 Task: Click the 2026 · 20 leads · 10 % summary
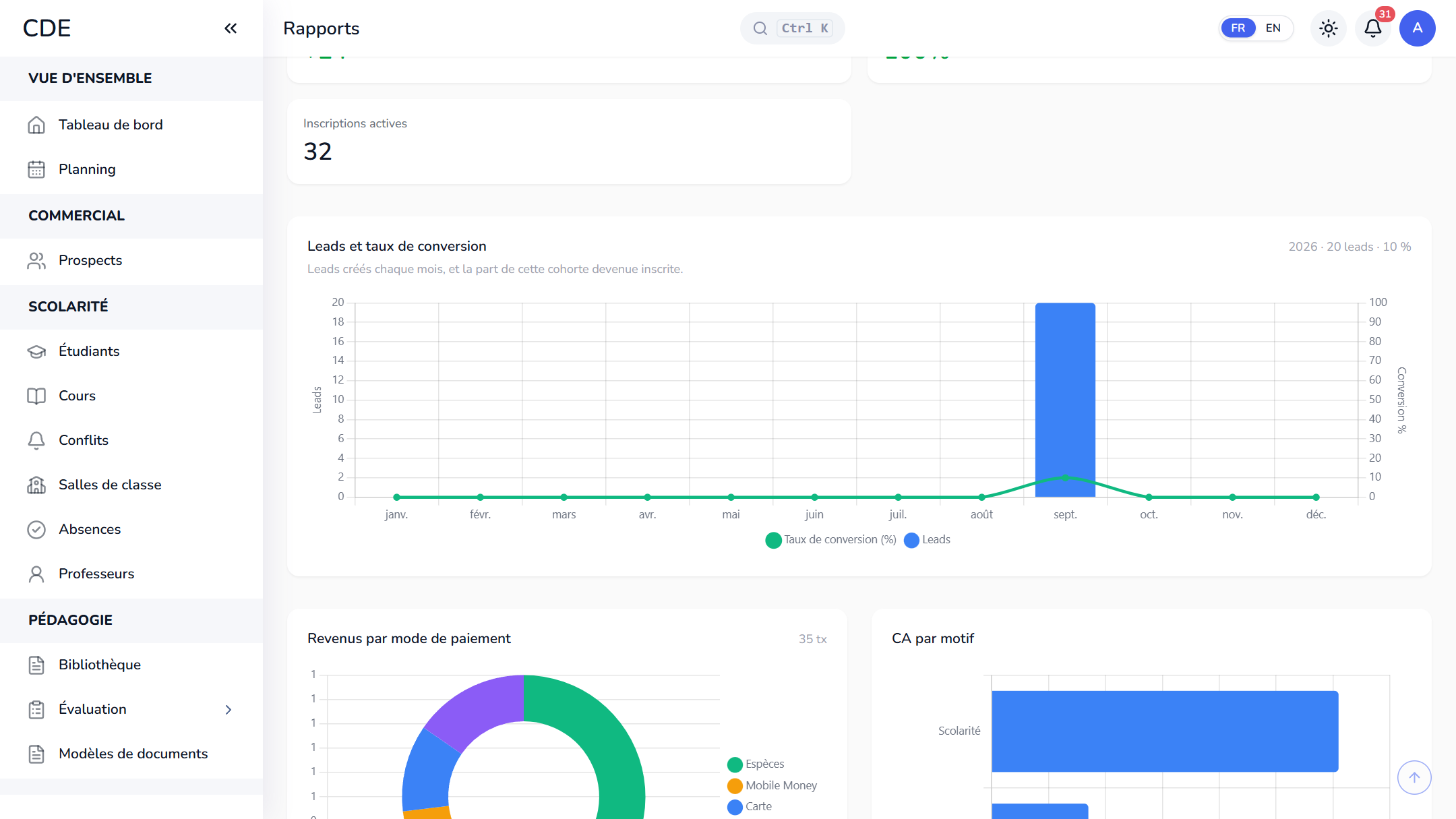(1349, 247)
